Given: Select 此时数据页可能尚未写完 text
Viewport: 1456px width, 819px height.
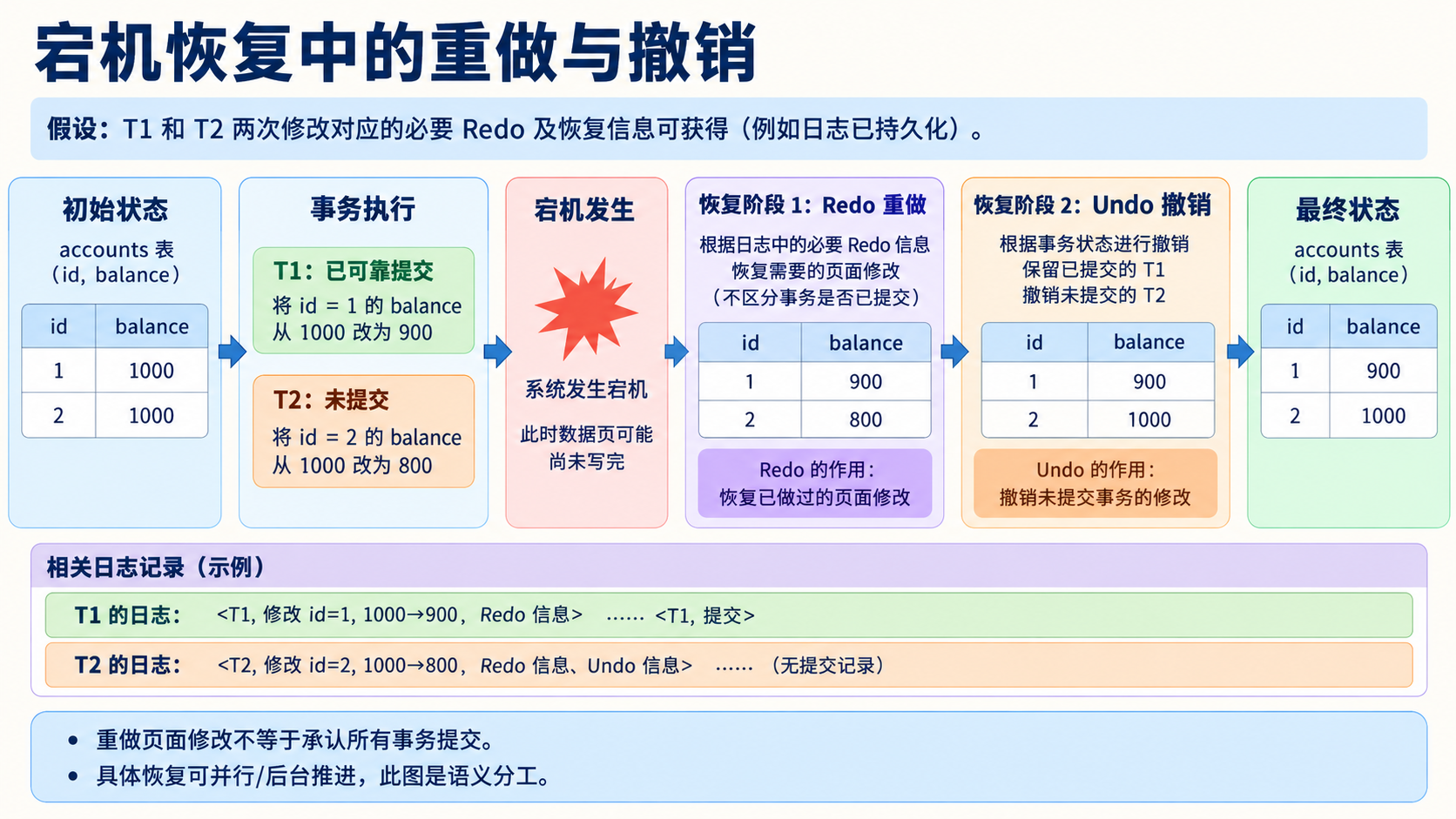Looking at the screenshot, I should pos(586,447).
